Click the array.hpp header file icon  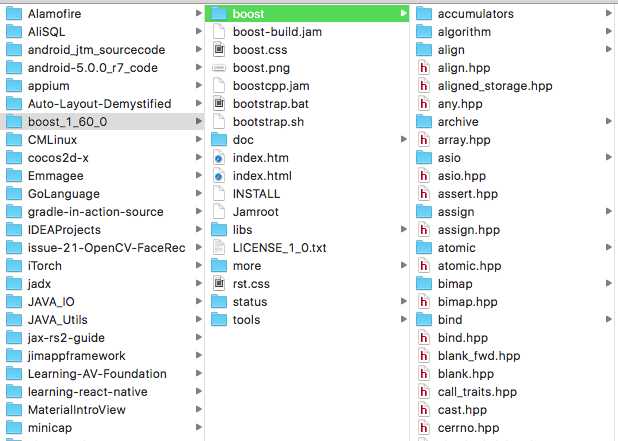[424, 140]
